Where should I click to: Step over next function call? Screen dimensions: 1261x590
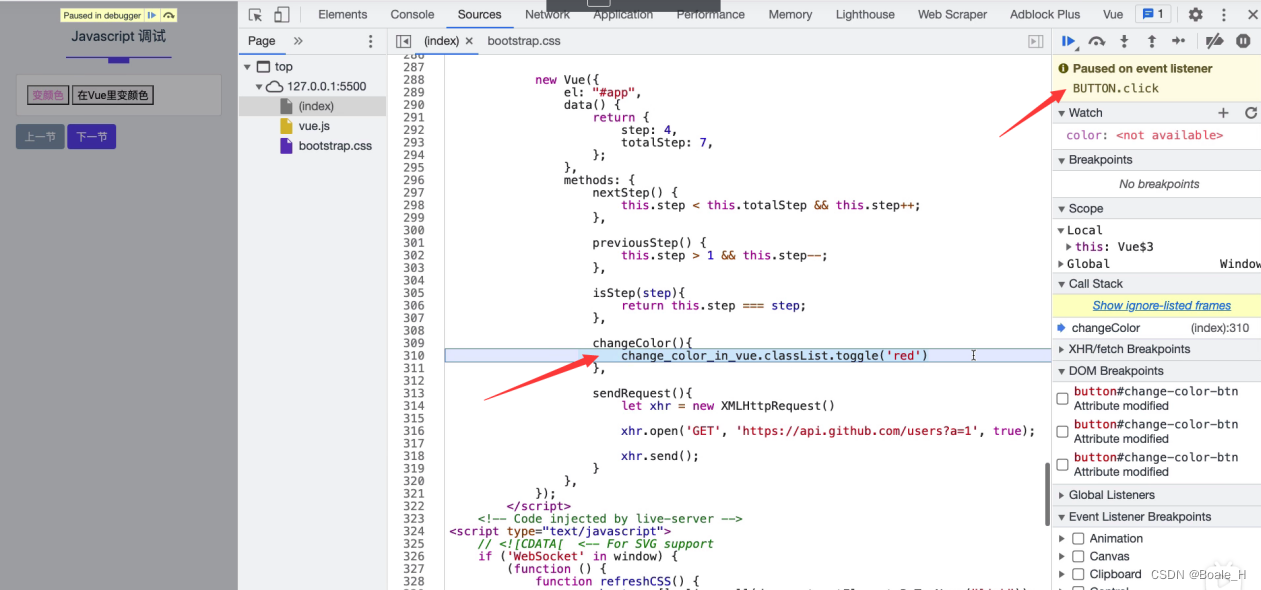coord(1097,41)
